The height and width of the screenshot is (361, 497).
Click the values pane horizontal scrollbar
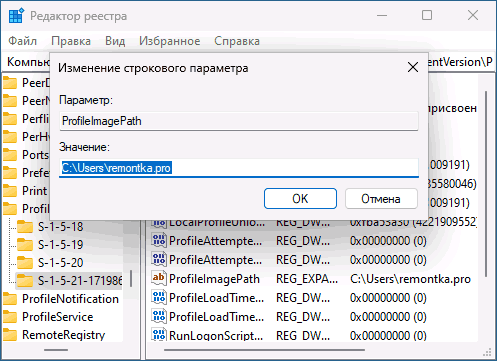[x=264, y=350]
